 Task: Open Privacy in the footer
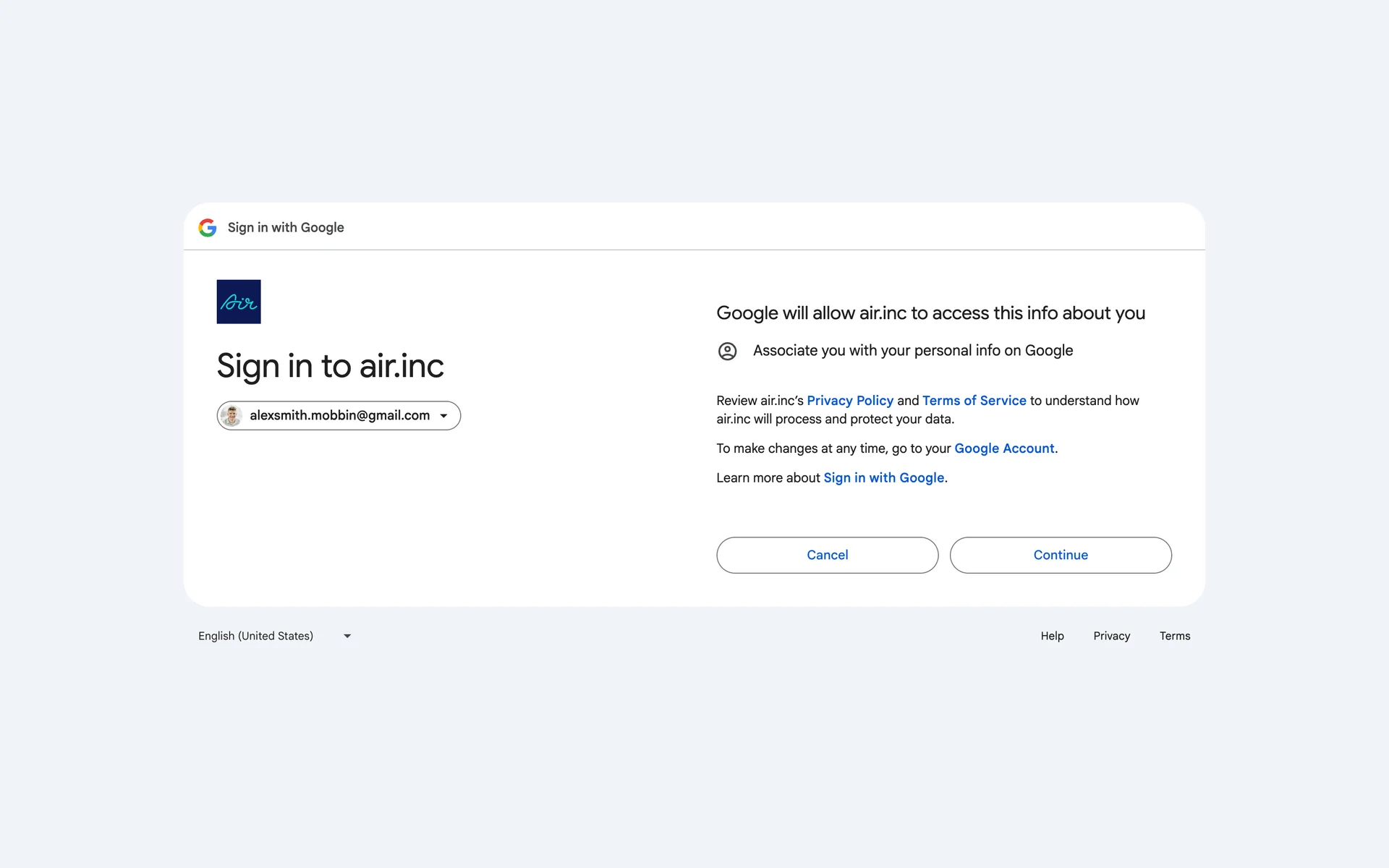[1111, 637]
